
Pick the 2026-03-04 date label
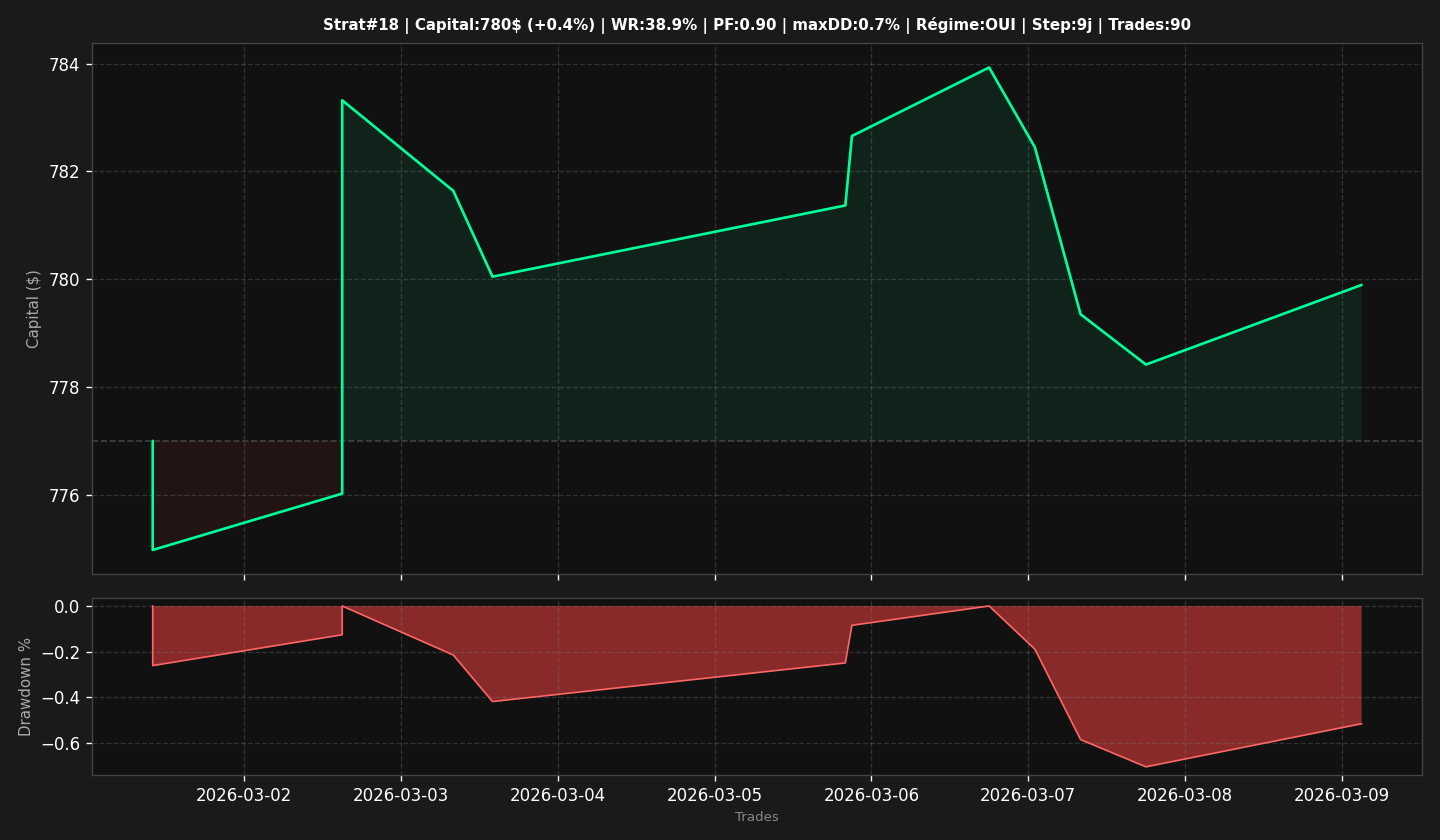point(558,795)
